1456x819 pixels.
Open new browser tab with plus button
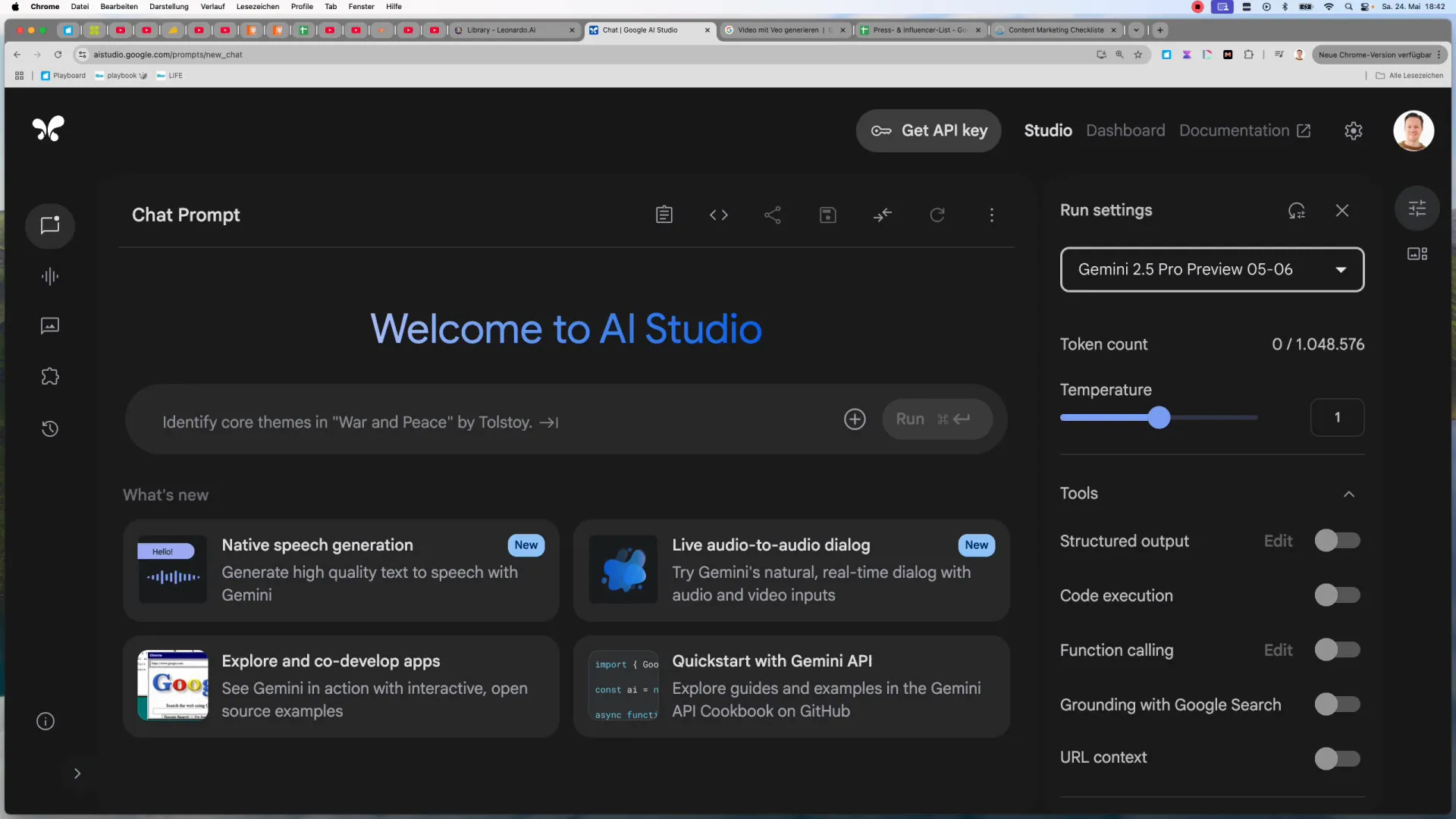(1159, 30)
